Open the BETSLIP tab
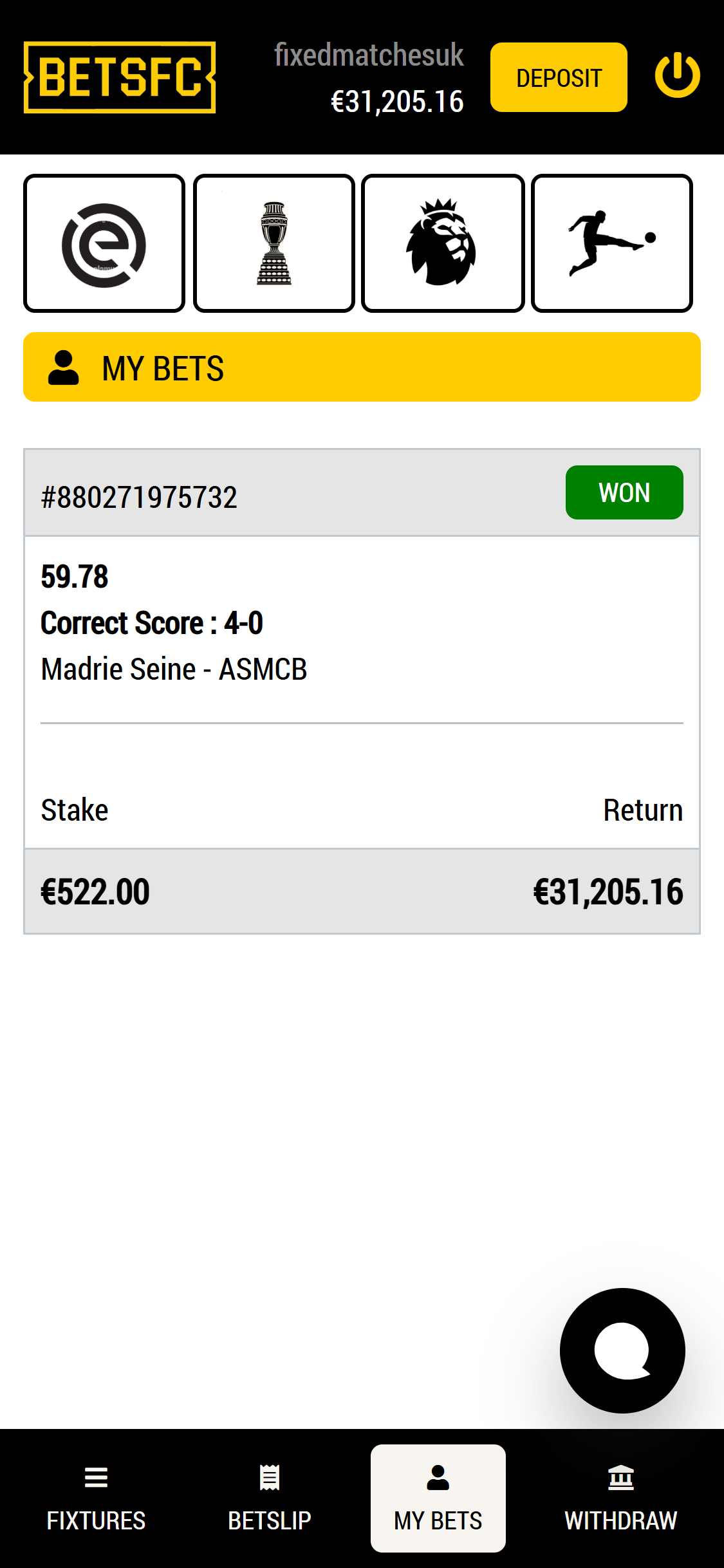This screenshot has width=724, height=1568. pyautogui.click(x=270, y=1498)
